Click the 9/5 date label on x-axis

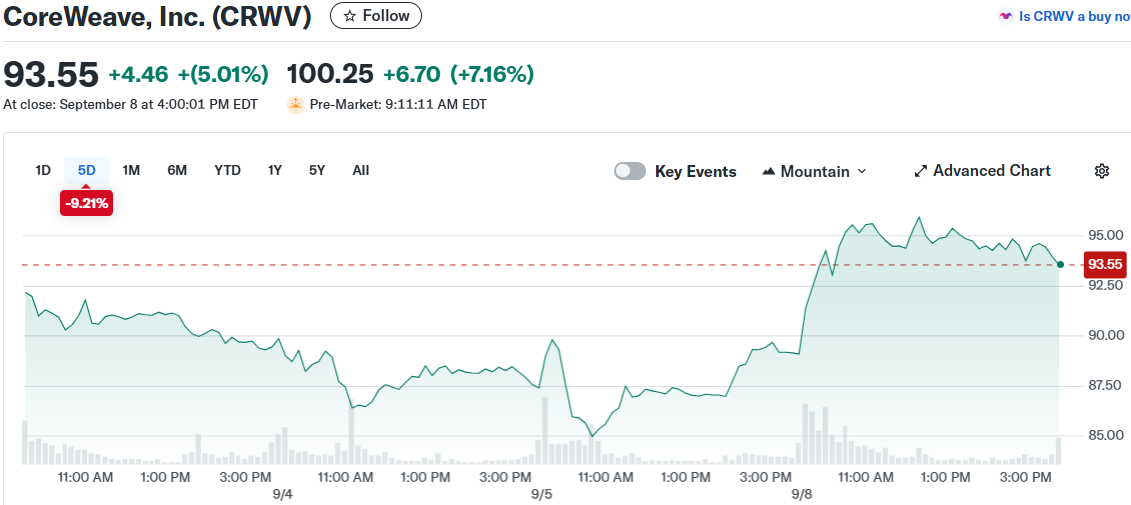(x=541, y=494)
